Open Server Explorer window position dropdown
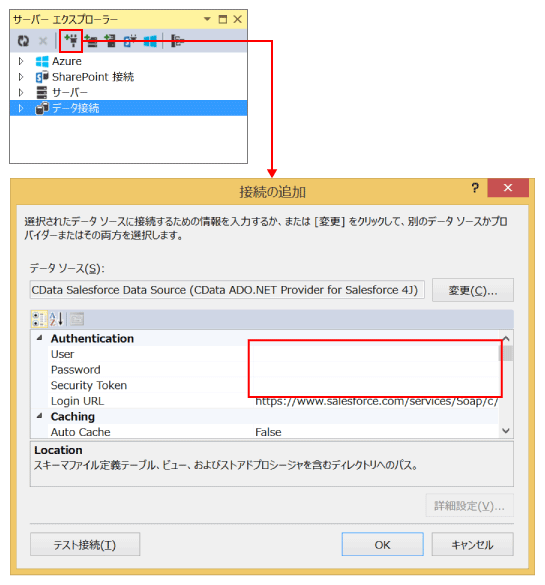Image resolution: width=545 pixels, height=585 pixels. [x=207, y=19]
